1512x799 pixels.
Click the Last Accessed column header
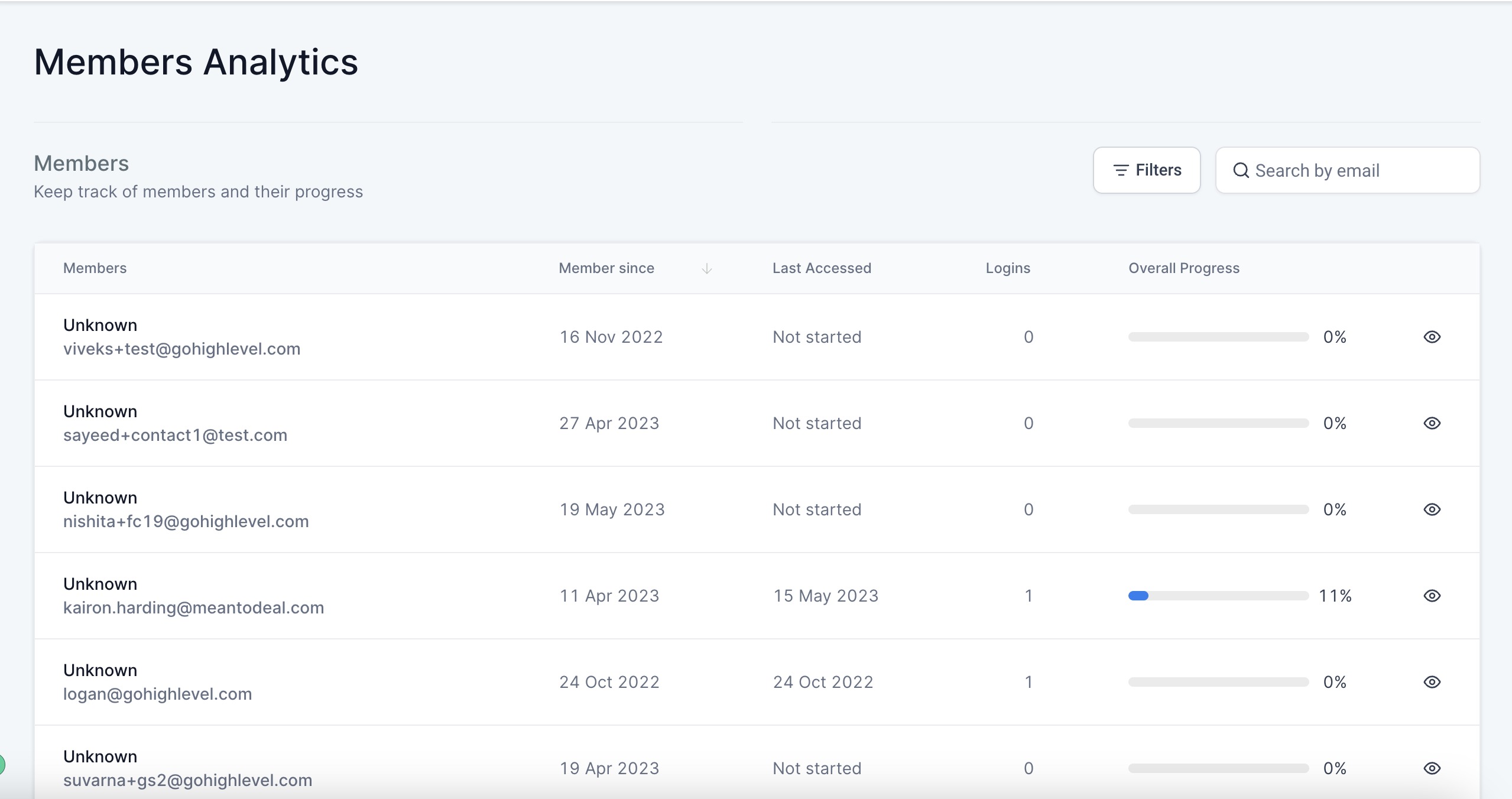tap(822, 268)
